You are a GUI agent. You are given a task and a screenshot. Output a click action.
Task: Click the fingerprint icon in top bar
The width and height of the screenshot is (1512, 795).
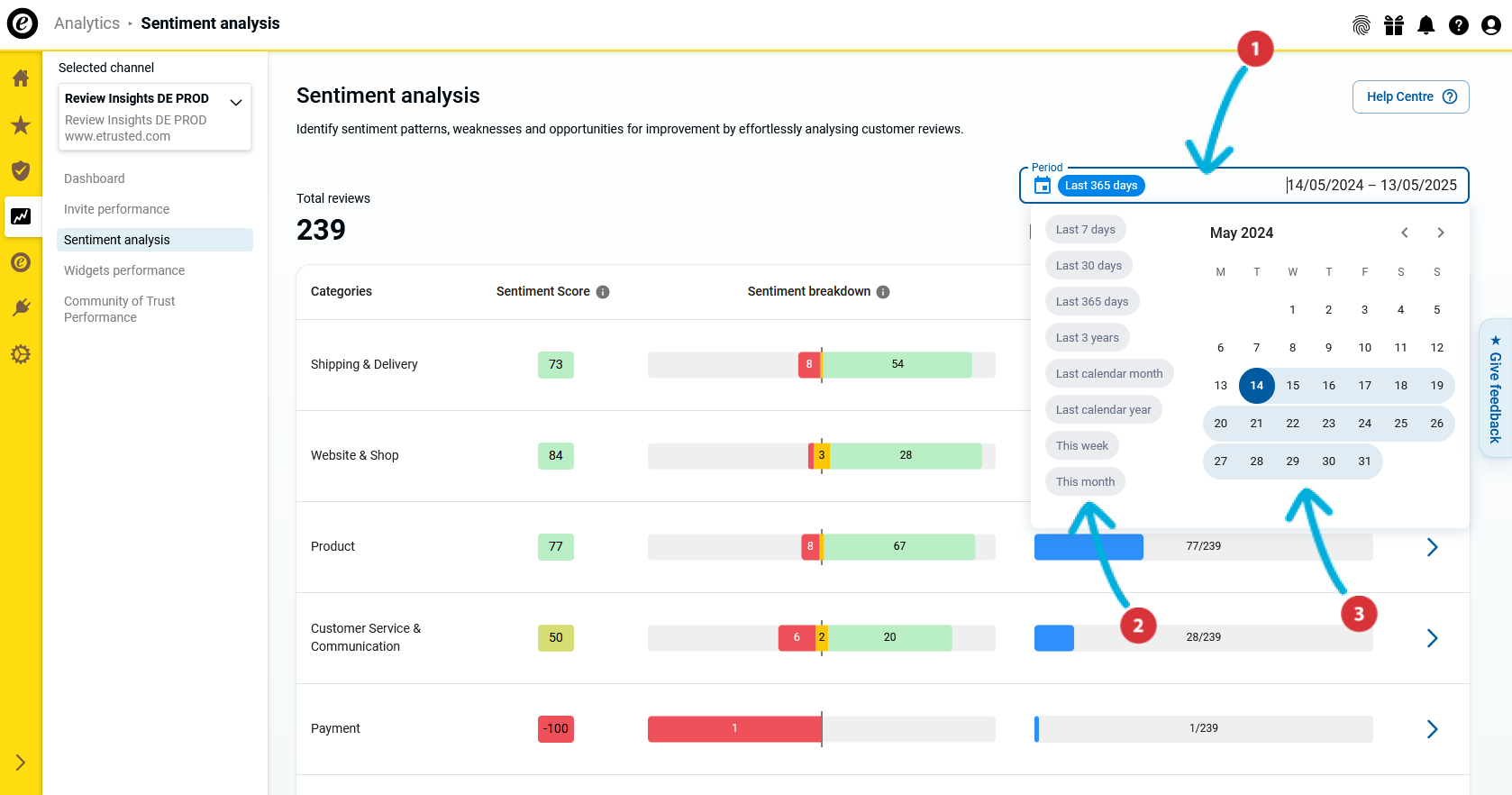point(1362,25)
